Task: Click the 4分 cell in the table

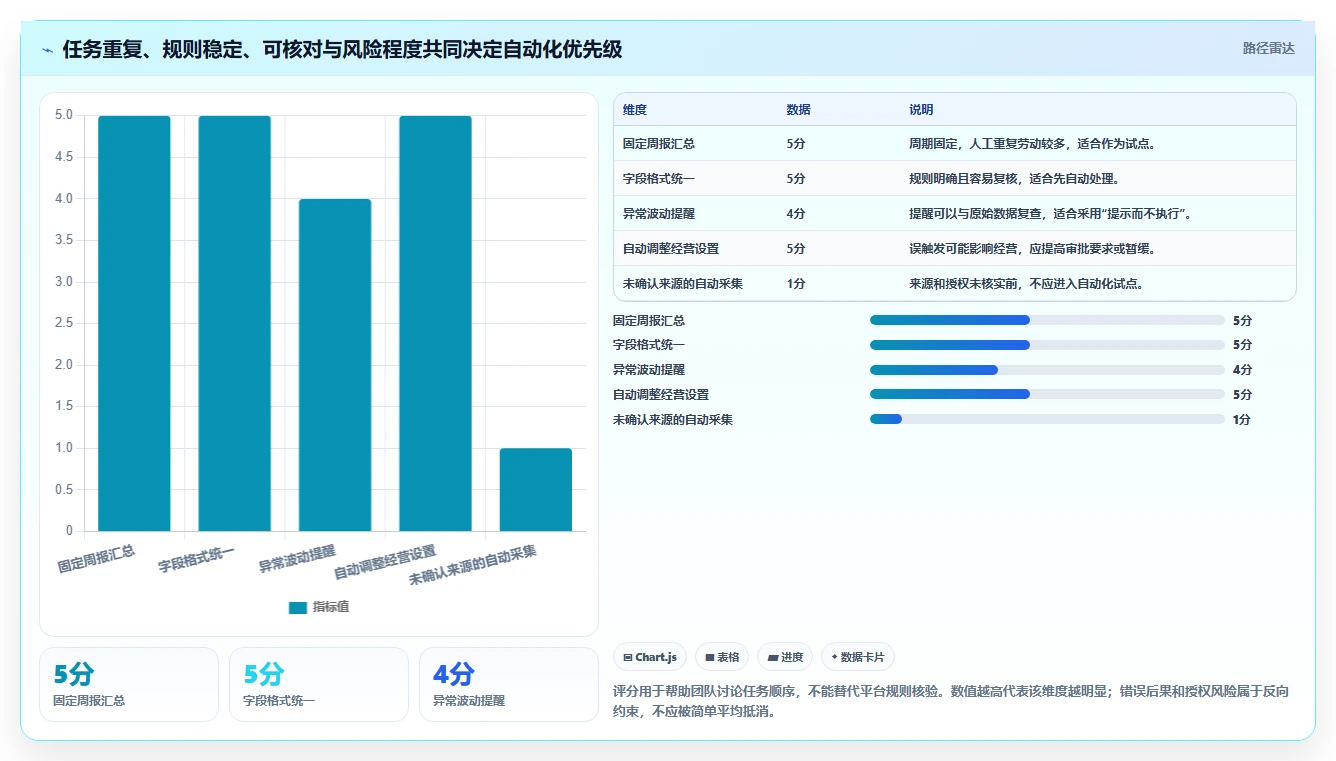Action: coord(796,214)
